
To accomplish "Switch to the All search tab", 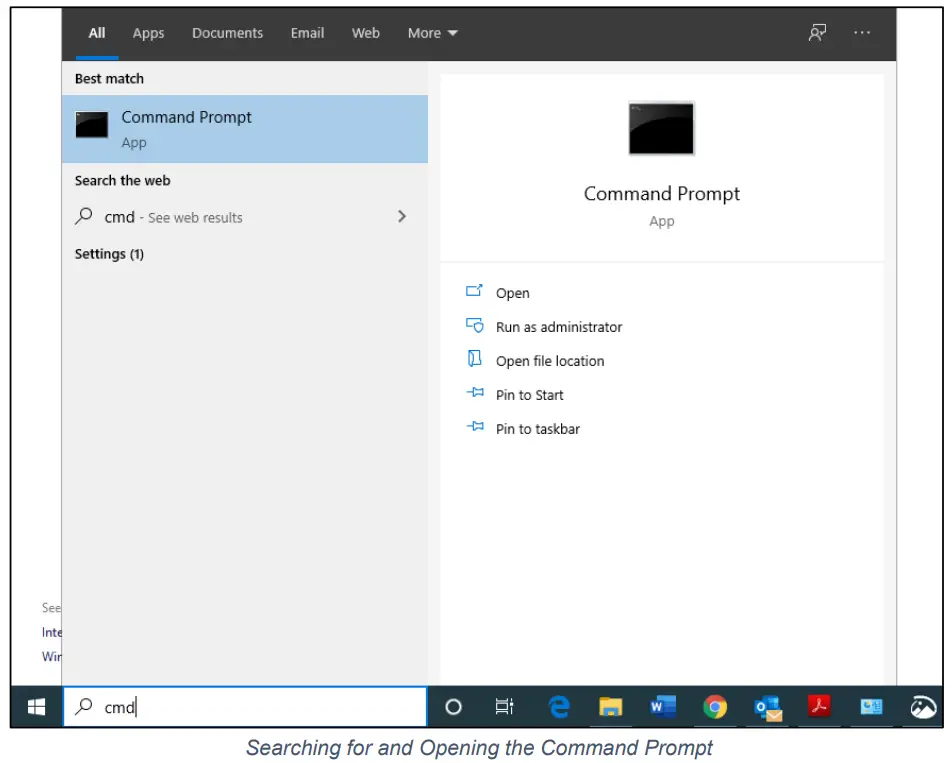I will coord(97,33).
